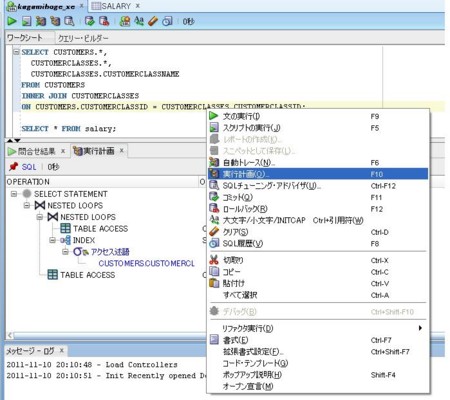Click the SQL link in results pane

click(29, 167)
